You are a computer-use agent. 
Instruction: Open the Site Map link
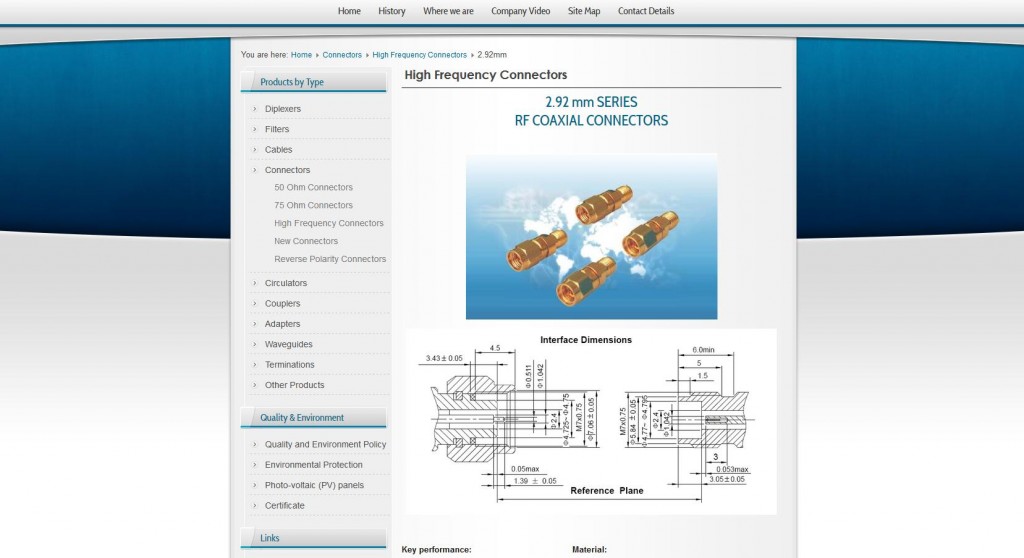coord(584,11)
